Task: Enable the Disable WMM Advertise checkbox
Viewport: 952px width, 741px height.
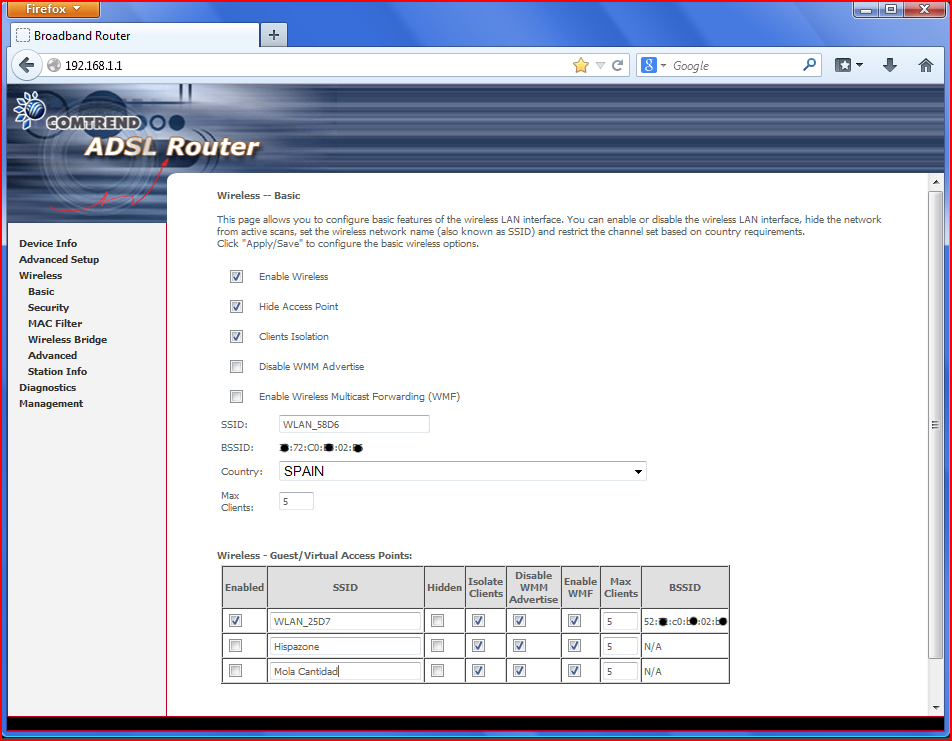Action: [x=237, y=367]
